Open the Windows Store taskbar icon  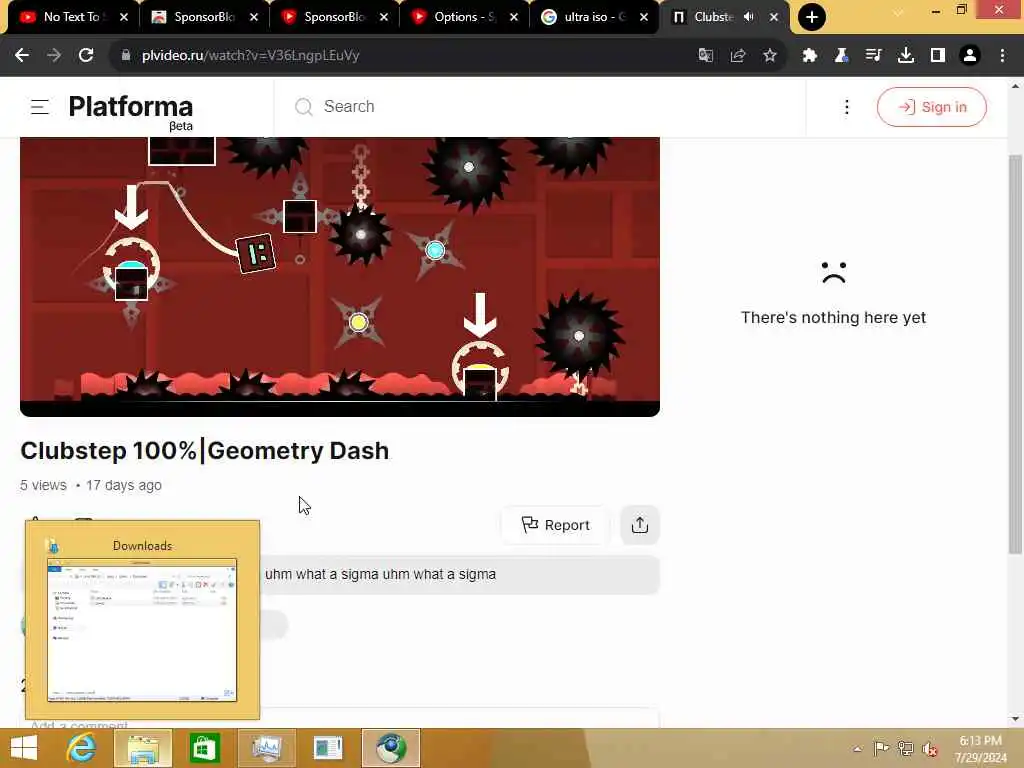click(x=204, y=748)
